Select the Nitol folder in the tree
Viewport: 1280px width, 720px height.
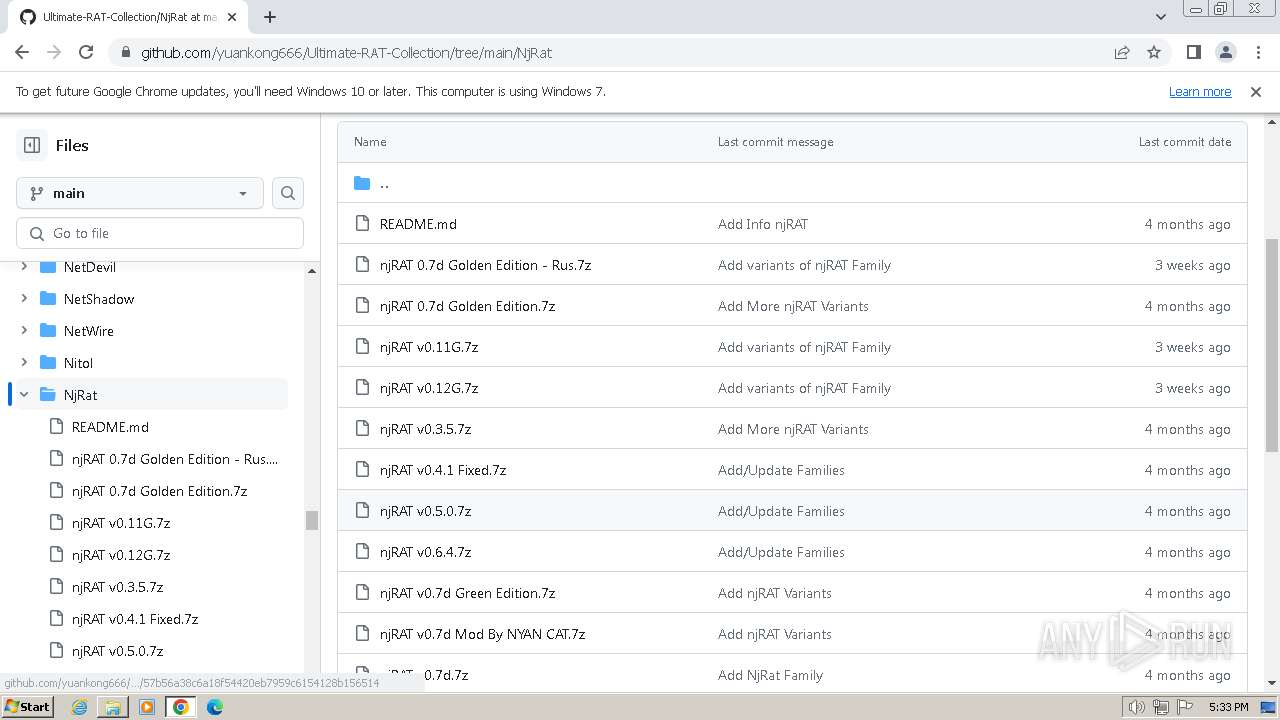pyautogui.click(x=78, y=363)
